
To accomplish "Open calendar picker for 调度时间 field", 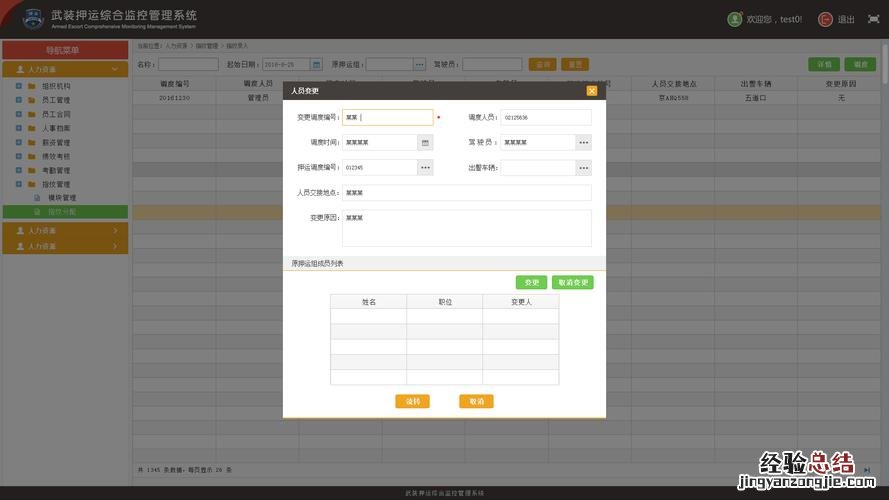I will (x=425, y=143).
